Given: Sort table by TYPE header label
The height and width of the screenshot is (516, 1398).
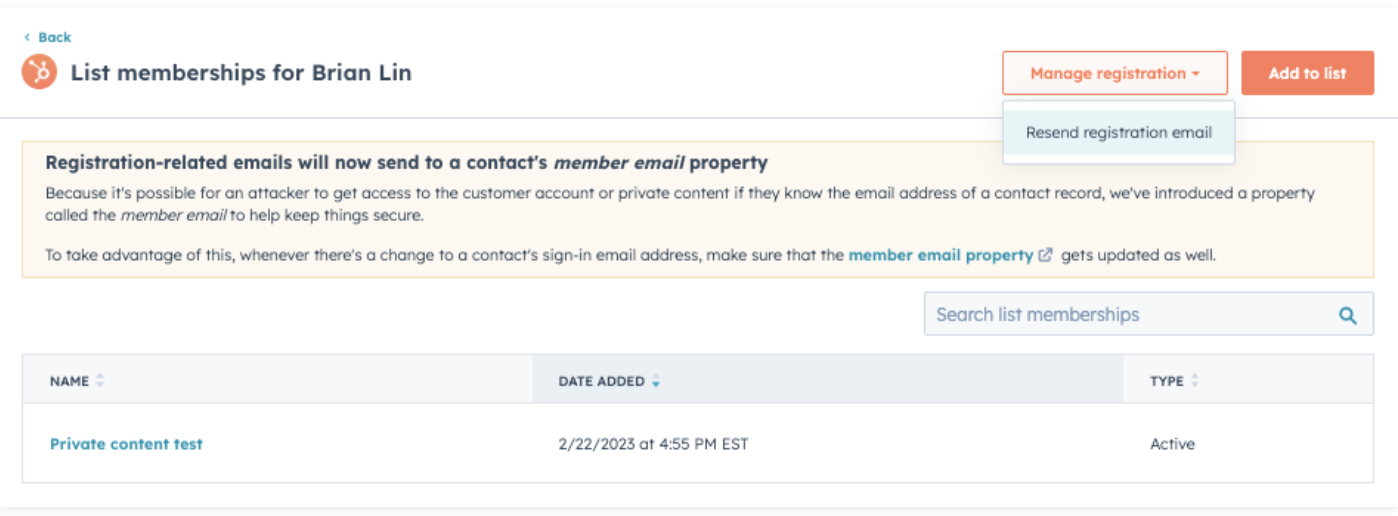Looking at the screenshot, I should pos(1166,381).
